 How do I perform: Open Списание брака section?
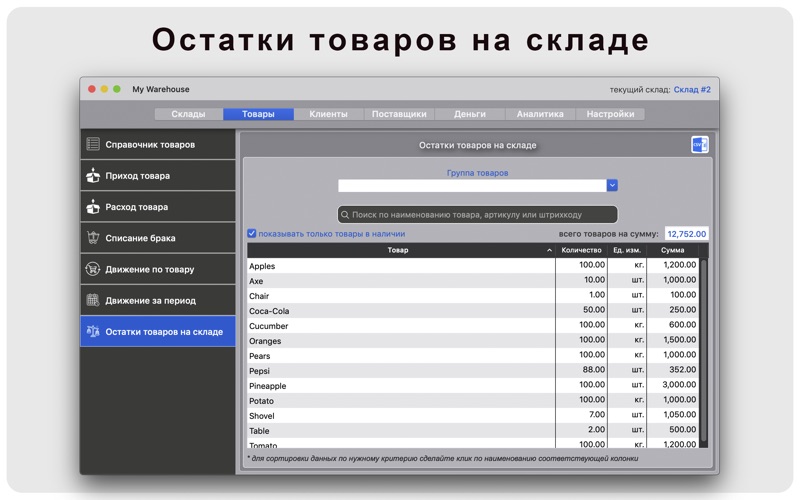[x=158, y=238]
